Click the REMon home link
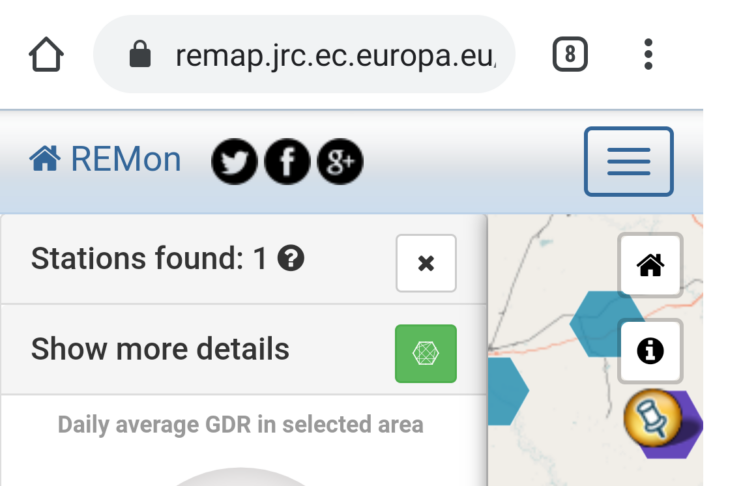This screenshot has width=741, height=486. click(105, 159)
